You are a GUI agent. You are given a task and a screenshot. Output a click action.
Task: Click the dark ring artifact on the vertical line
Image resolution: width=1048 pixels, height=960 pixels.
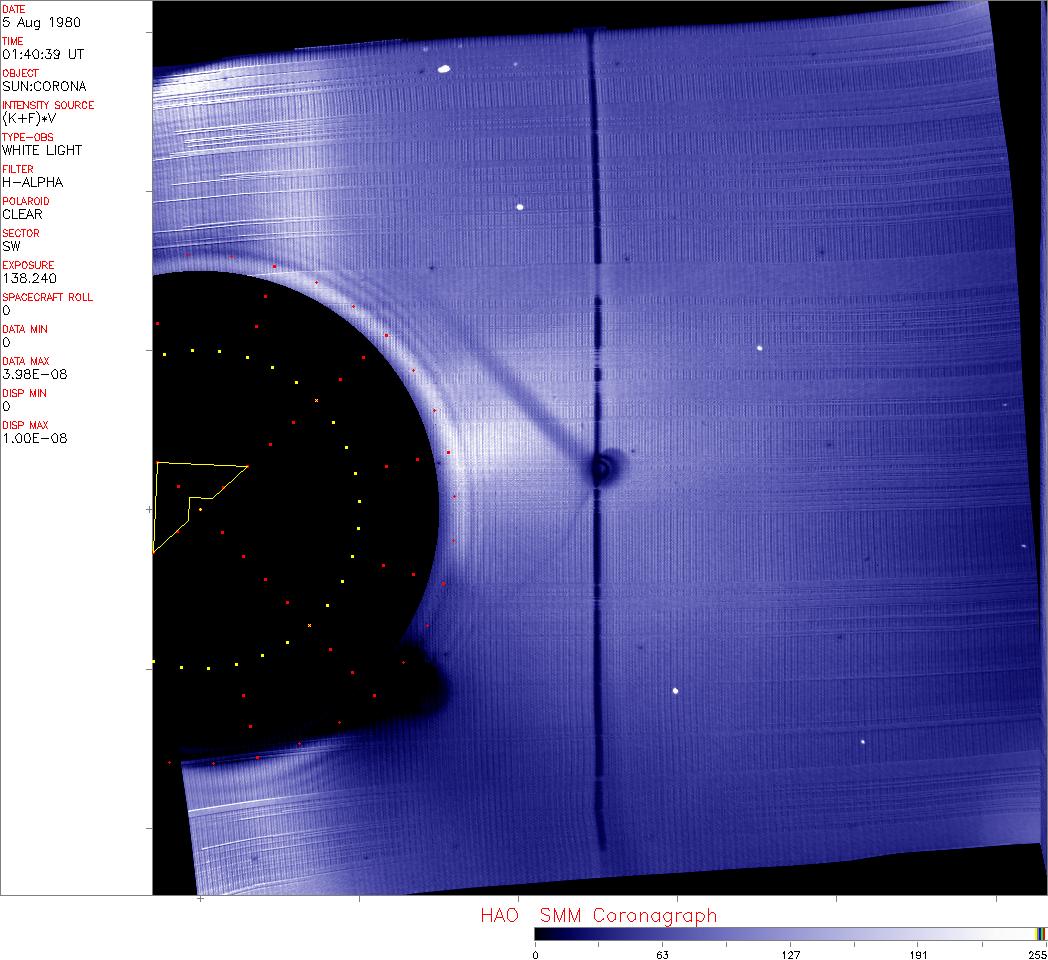602,467
